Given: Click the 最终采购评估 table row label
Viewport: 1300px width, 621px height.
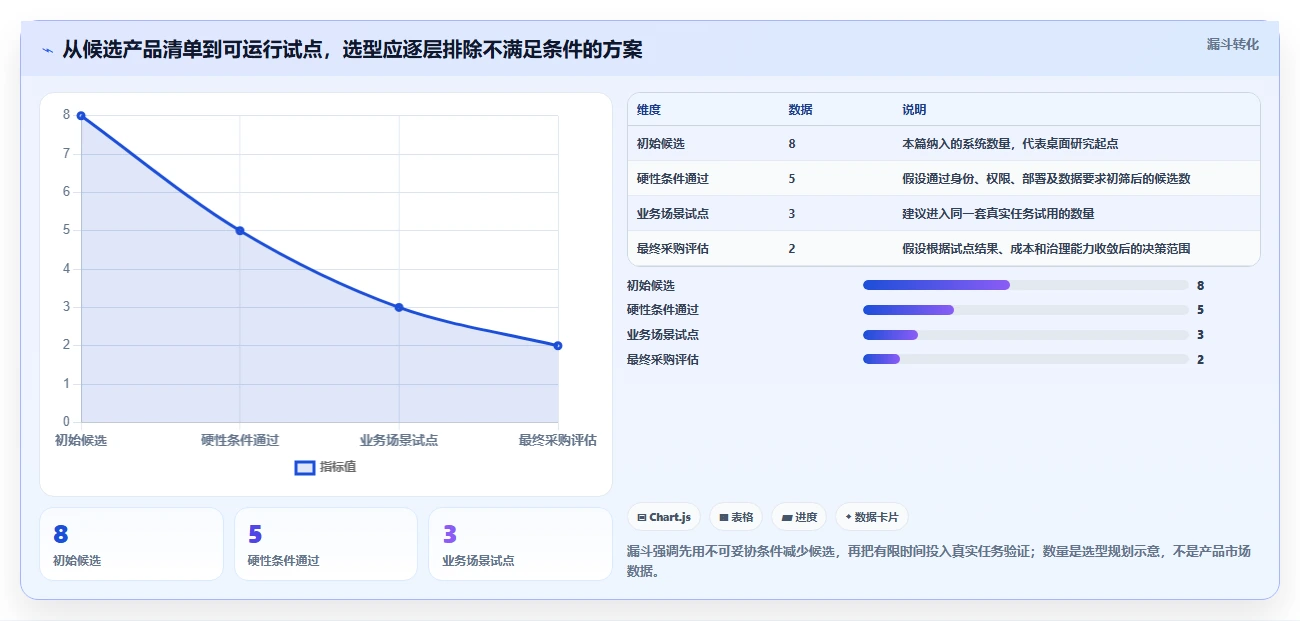Looking at the screenshot, I should [x=673, y=249].
